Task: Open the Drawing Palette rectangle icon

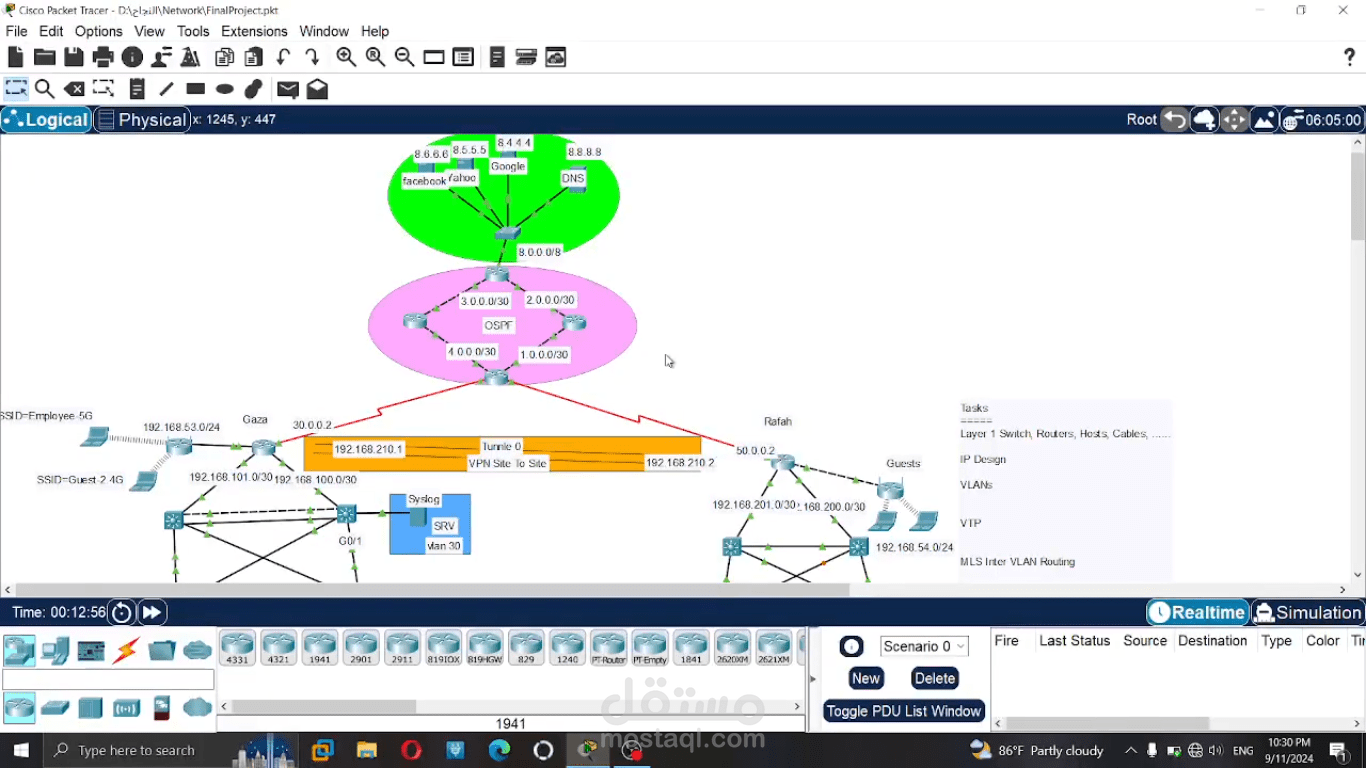Action: coord(434,58)
